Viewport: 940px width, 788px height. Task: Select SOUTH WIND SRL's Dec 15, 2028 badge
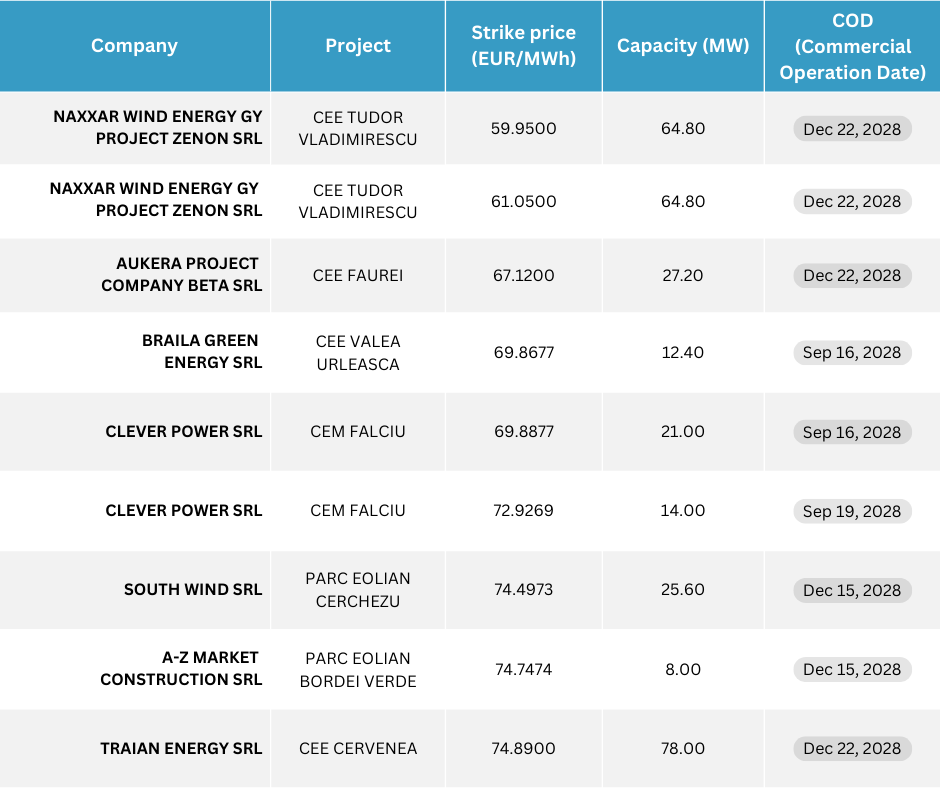(852, 590)
